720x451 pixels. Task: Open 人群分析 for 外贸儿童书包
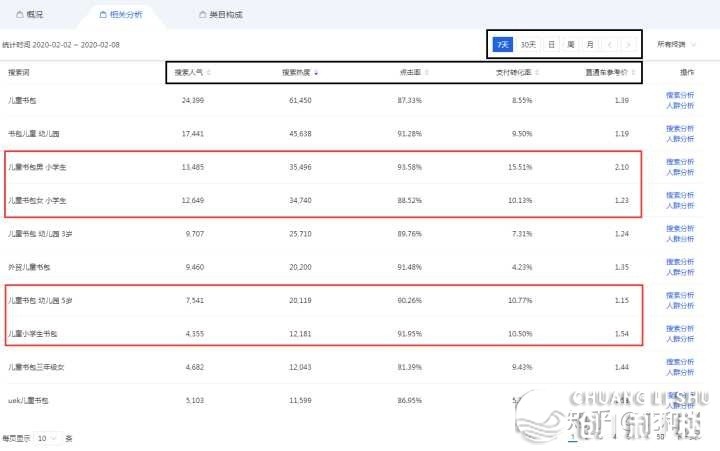pos(680,272)
